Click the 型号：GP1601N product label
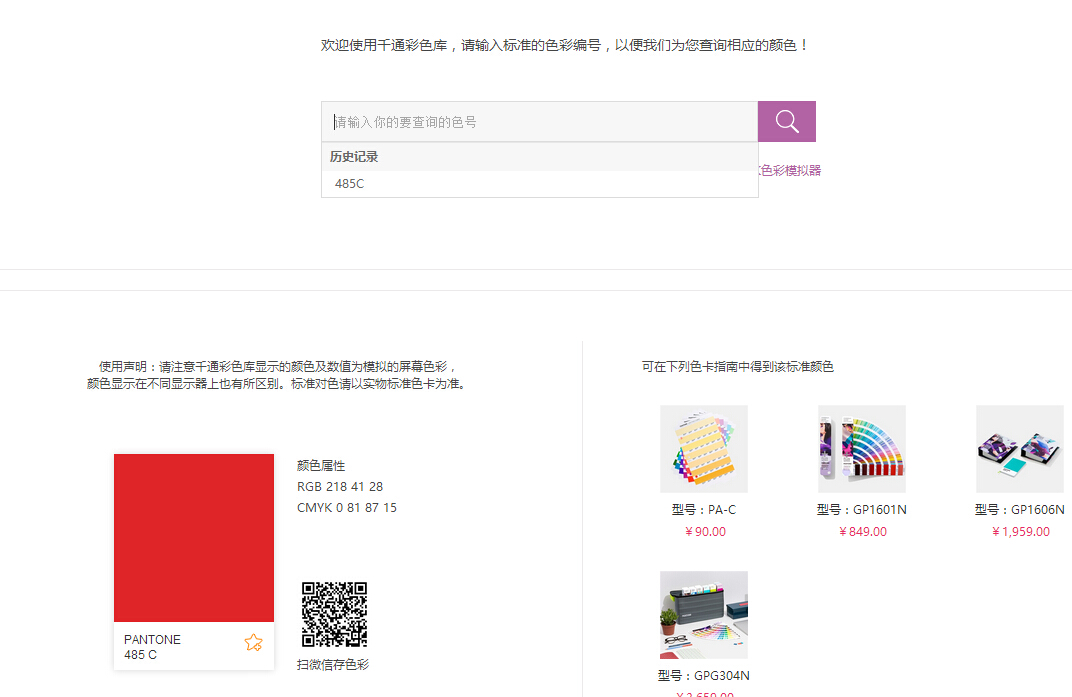Image resolution: width=1072 pixels, height=697 pixels. tap(861, 510)
